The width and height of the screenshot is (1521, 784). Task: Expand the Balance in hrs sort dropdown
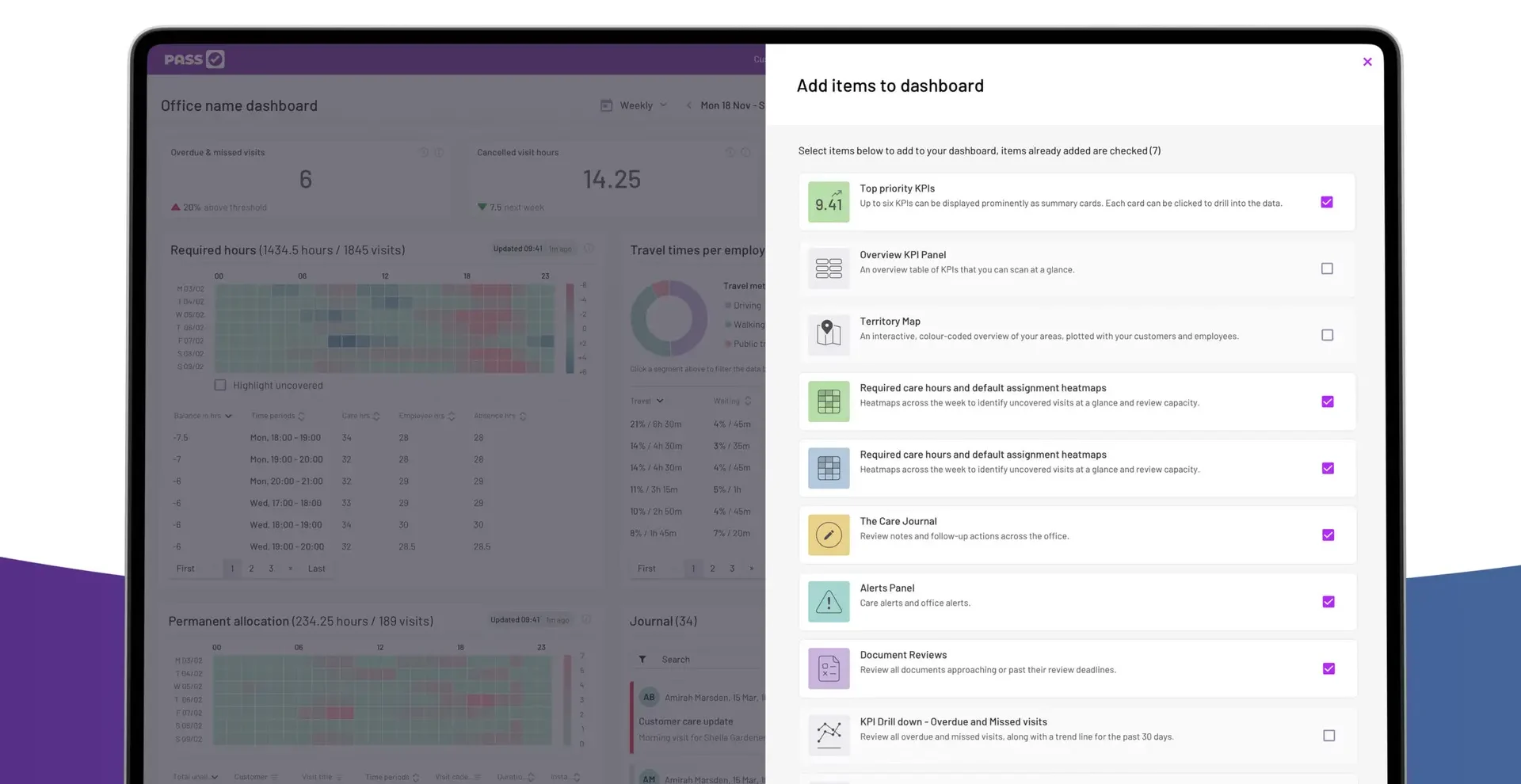point(203,416)
